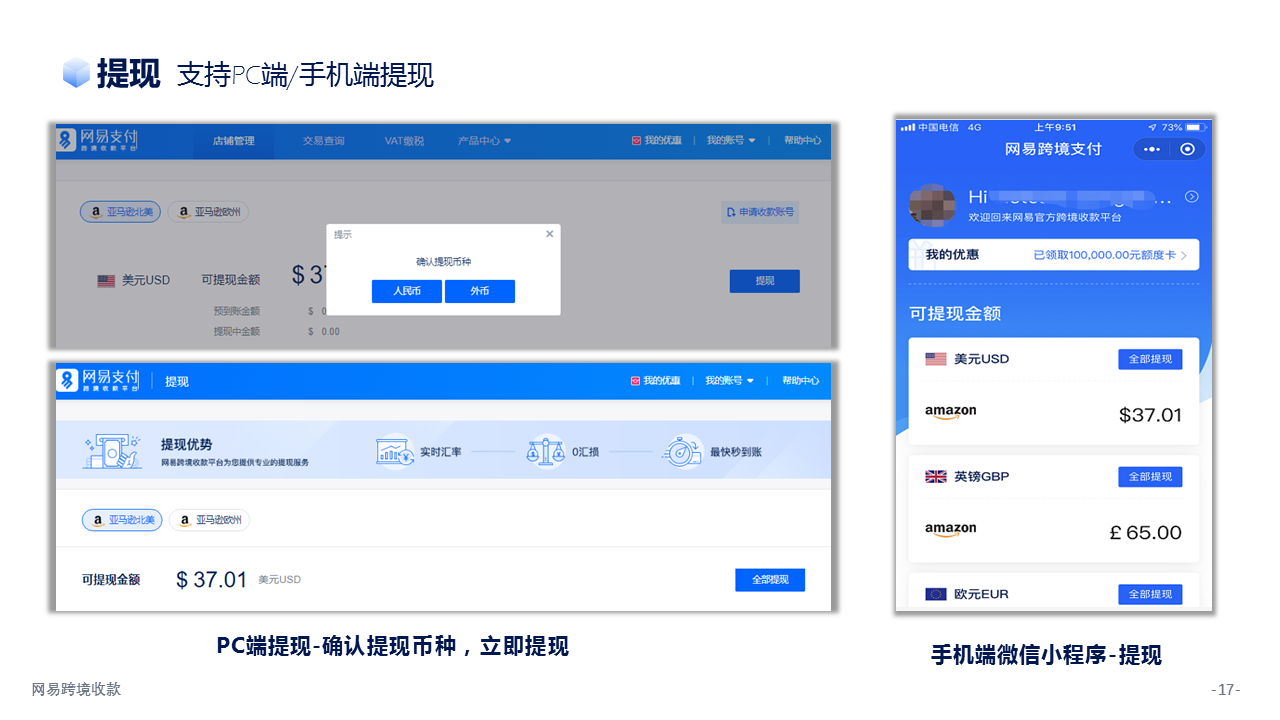Image resolution: width=1280 pixels, height=720 pixels.
Task: Click 预到账金额 row label
Action: point(237,311)
